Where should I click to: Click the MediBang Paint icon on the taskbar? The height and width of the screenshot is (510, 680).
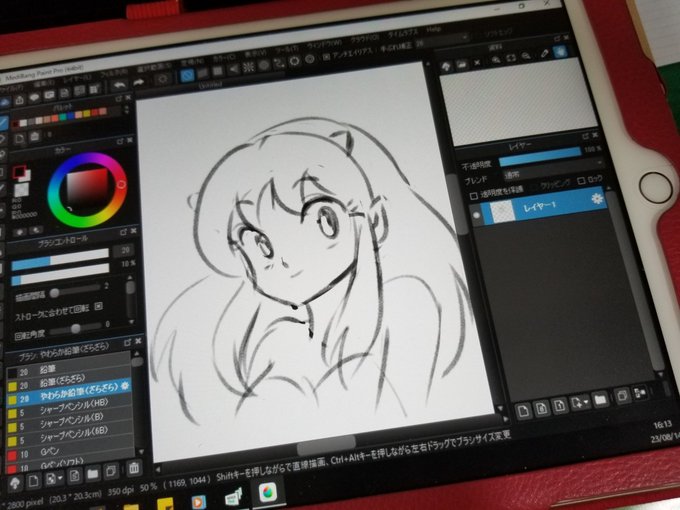[x=268, y=493]
